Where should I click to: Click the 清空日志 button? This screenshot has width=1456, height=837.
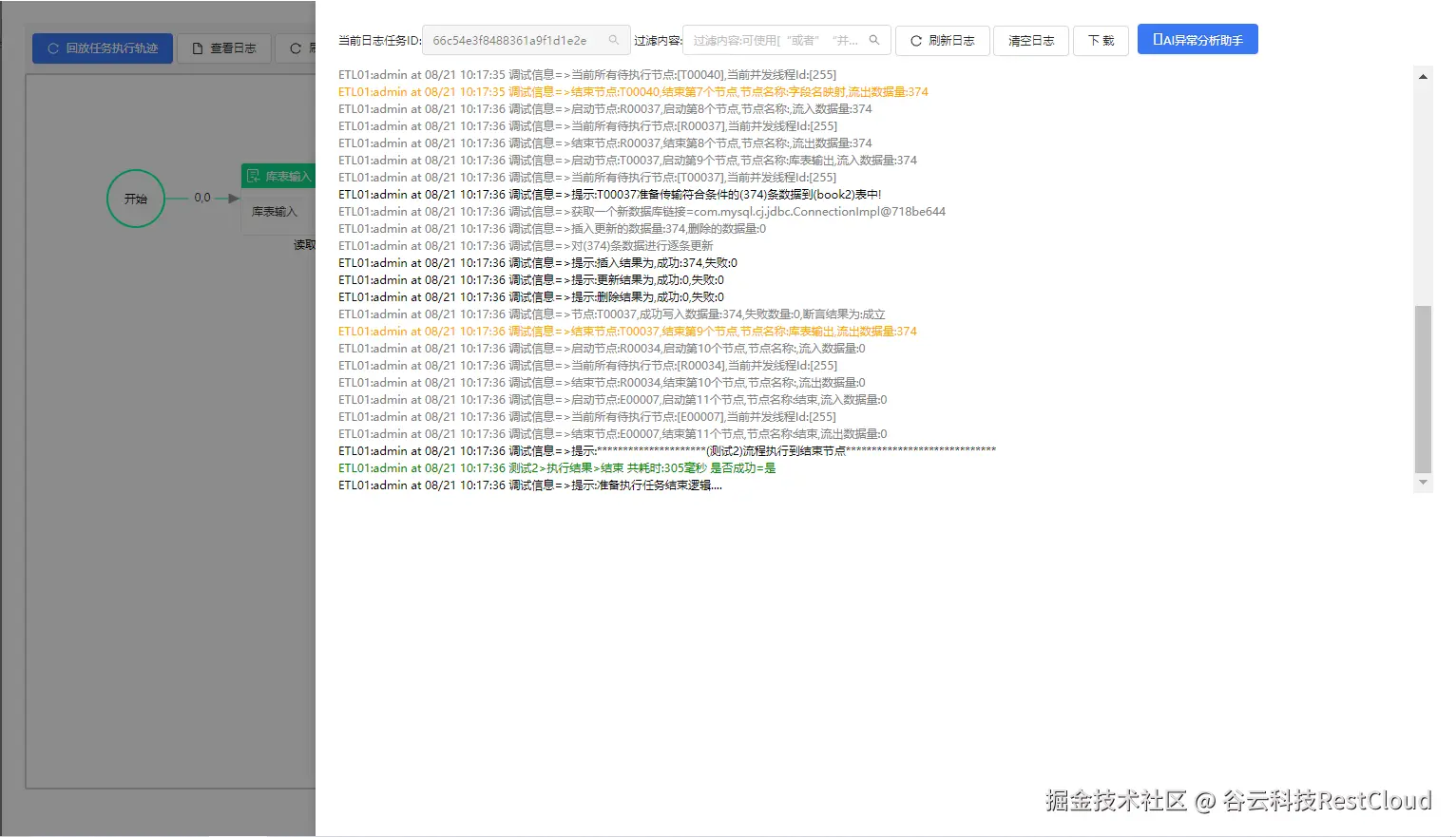point(1031,41)
